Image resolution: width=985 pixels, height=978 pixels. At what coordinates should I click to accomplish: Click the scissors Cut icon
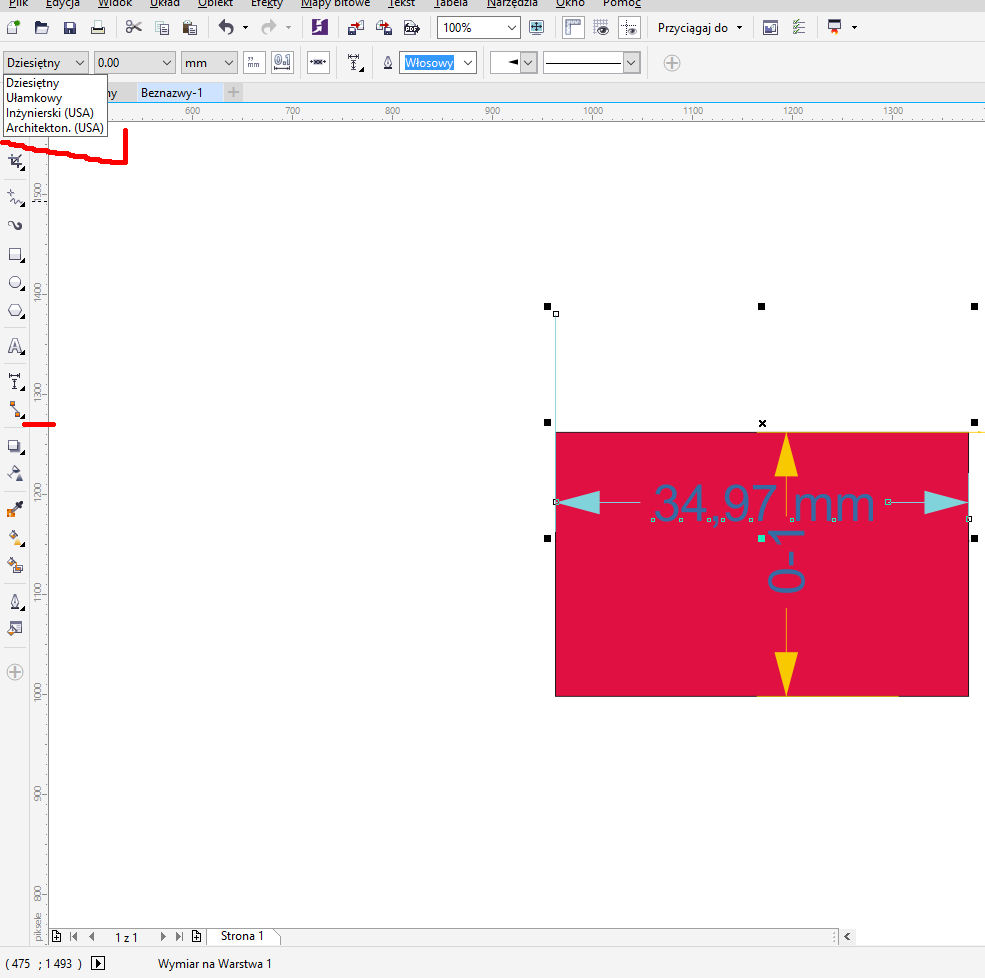pos(133,28)
